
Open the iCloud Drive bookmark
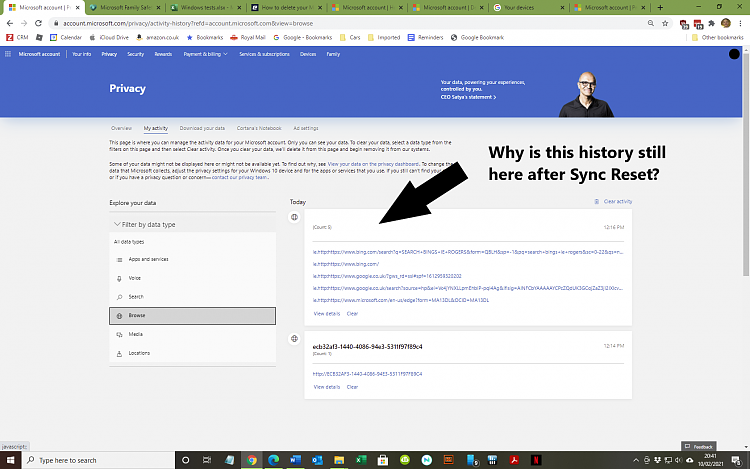(109, 37)
